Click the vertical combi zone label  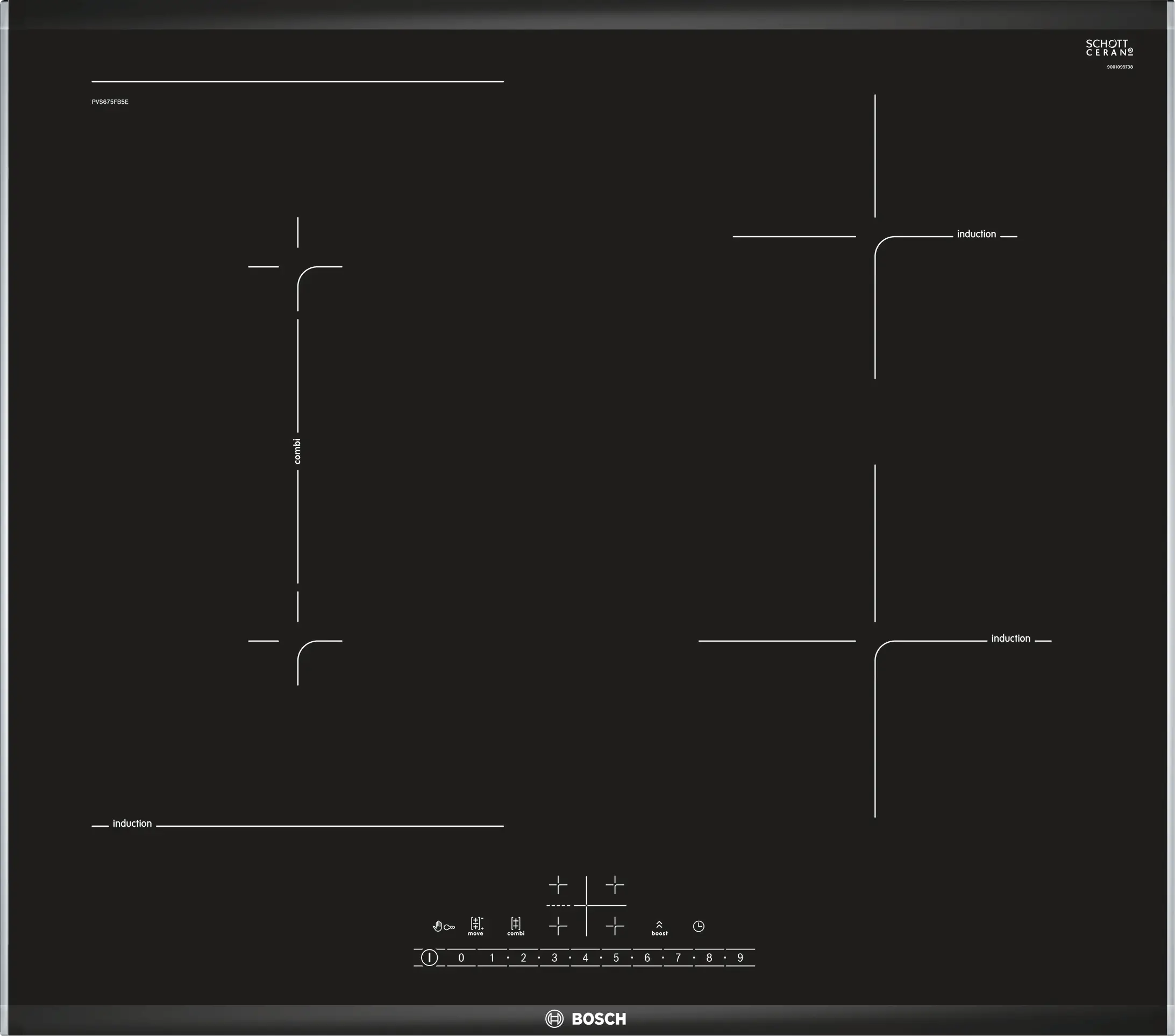click(x=297, y=451)
